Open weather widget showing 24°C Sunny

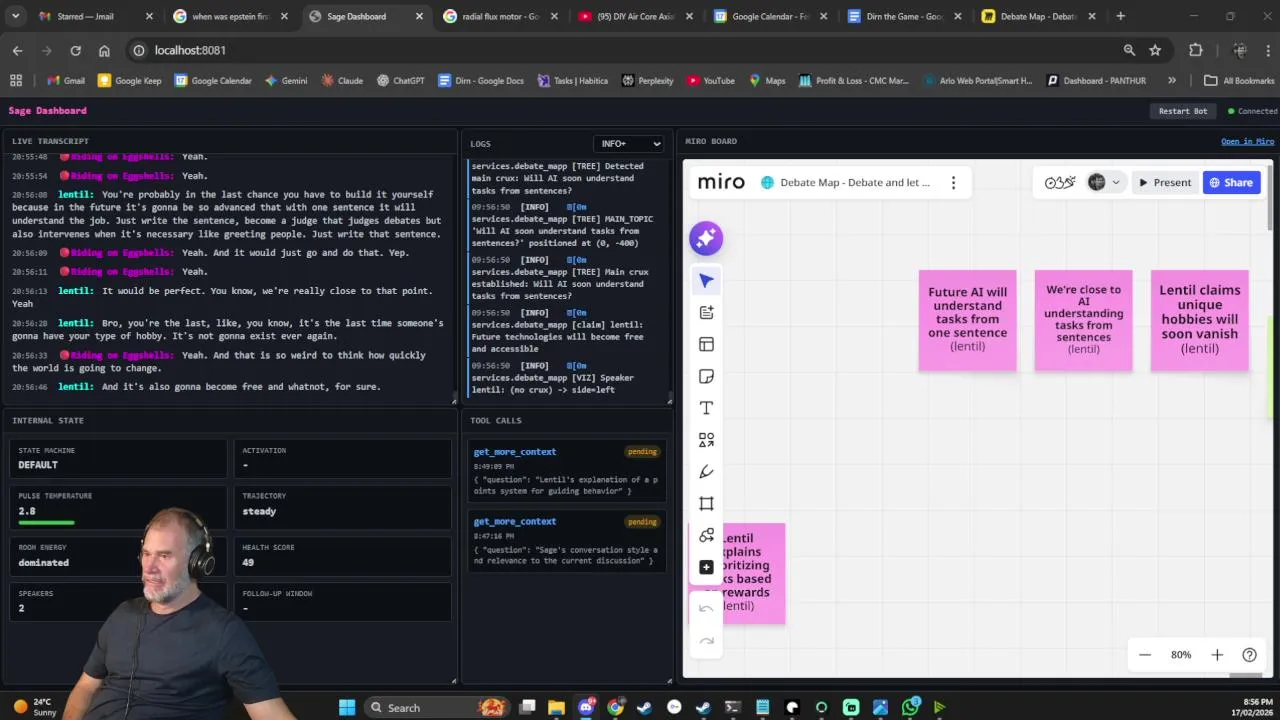coord(35,707)
